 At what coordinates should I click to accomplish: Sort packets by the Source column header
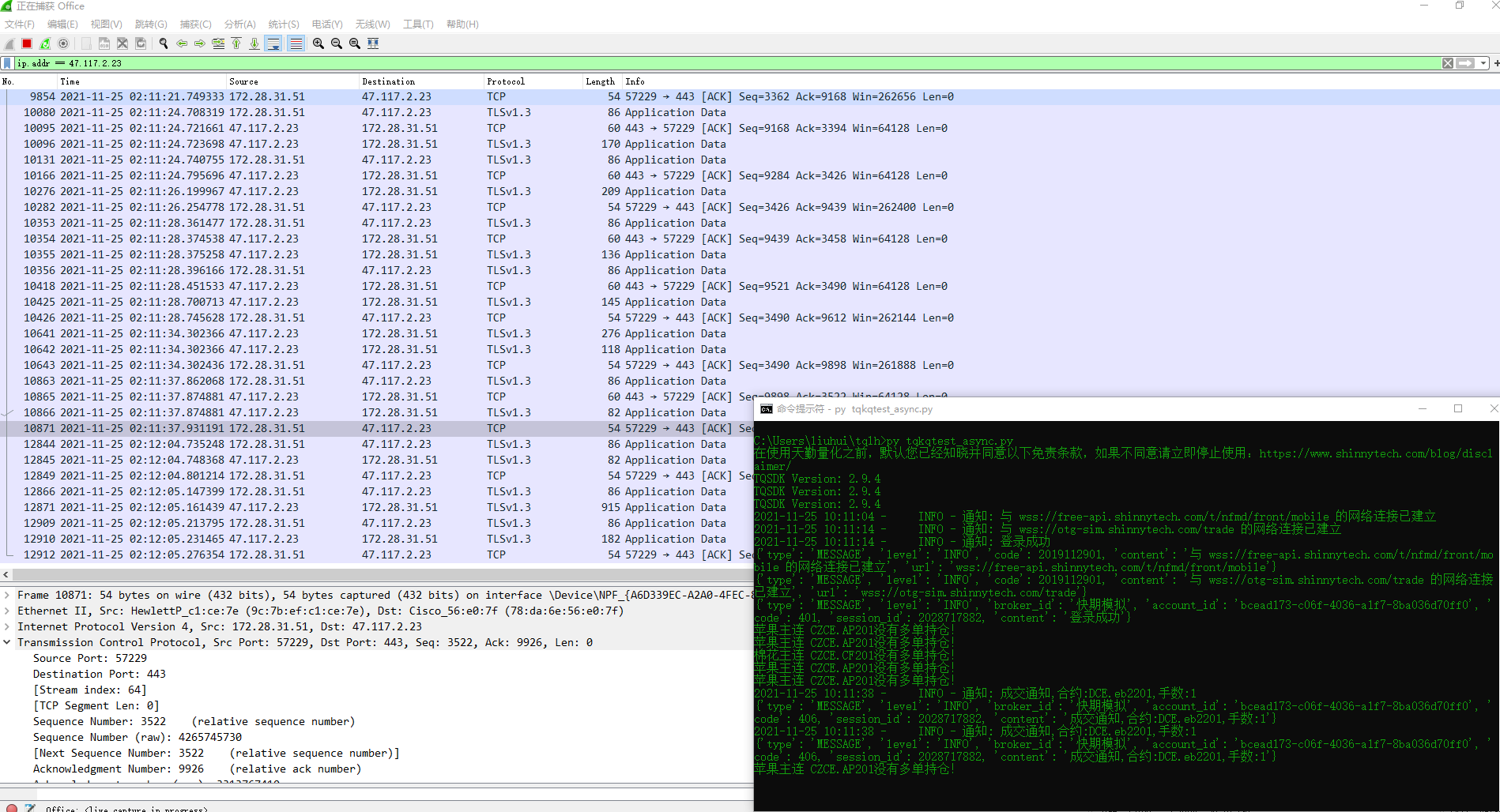[292, 81]
